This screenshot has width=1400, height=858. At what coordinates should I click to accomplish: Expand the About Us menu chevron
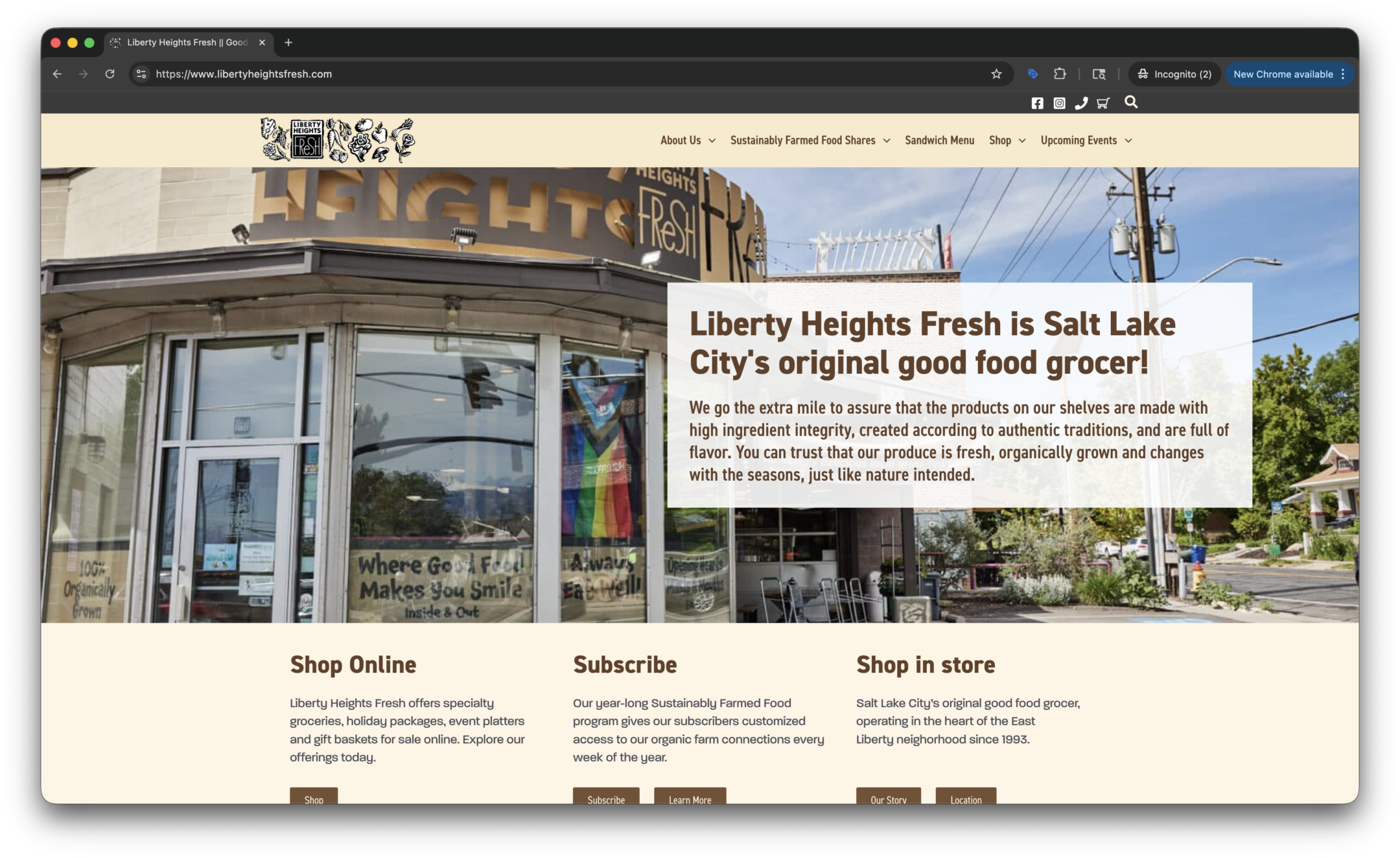point(712,141)
